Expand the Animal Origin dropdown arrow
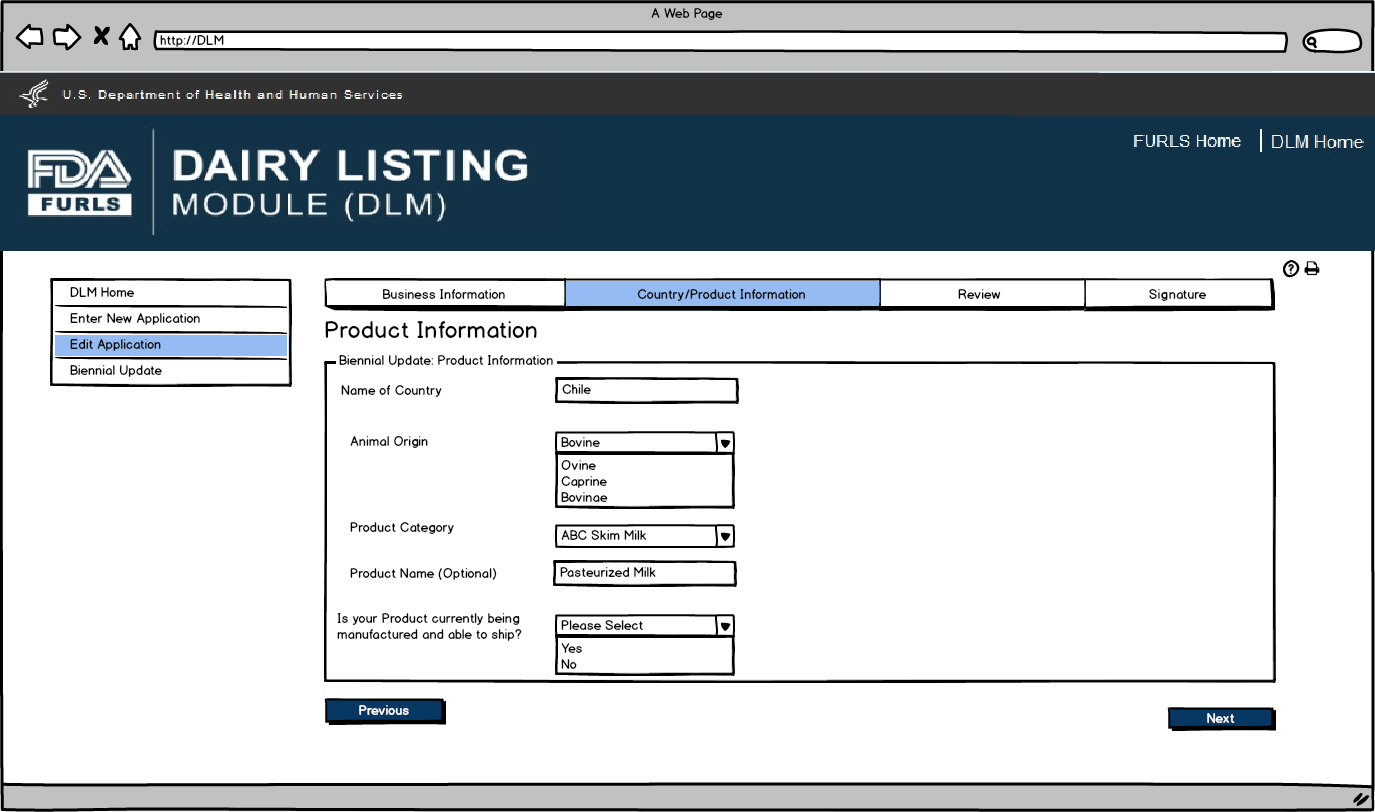Viewport: 1375px width, 812px height. [726, 443]
